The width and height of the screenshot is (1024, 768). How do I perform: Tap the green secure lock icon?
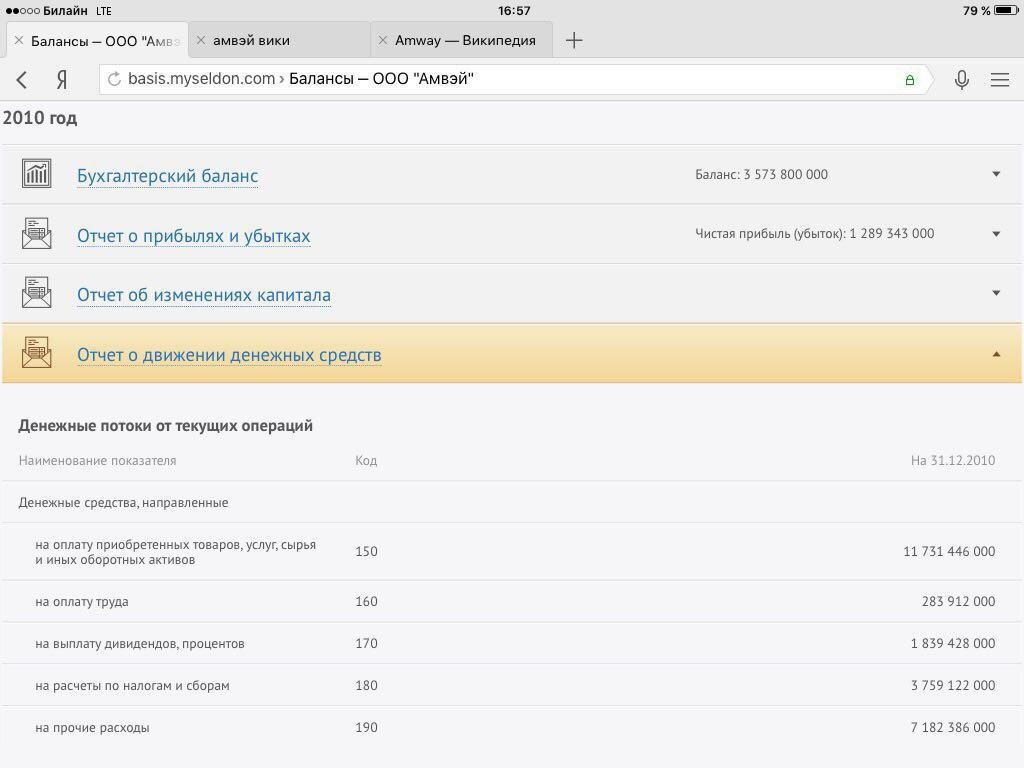(909, 80)
